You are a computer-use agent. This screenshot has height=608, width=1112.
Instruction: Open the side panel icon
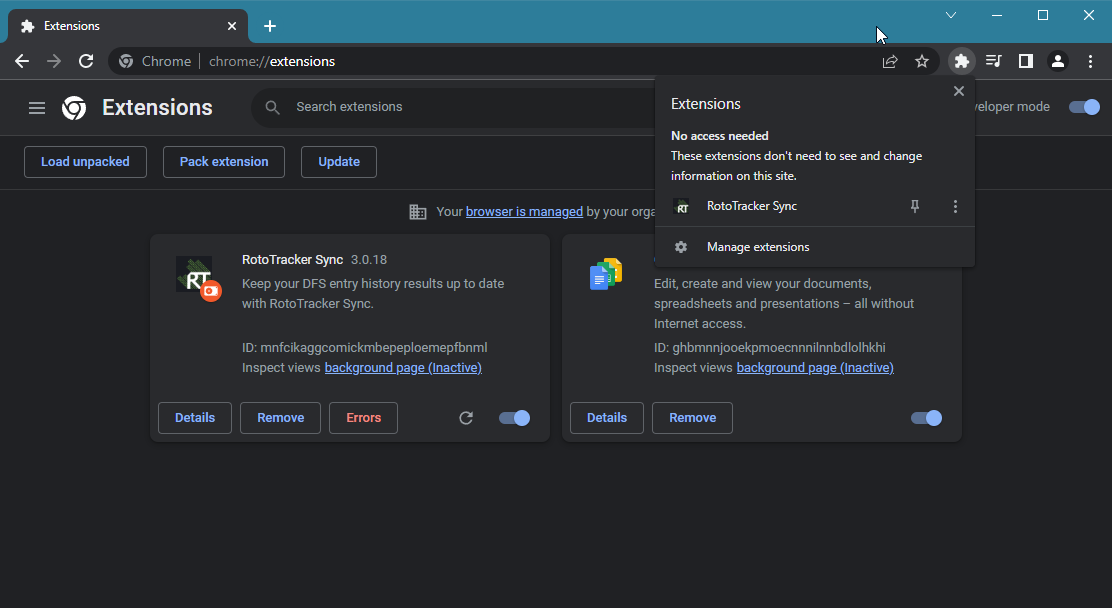[x=1025, y=61]
